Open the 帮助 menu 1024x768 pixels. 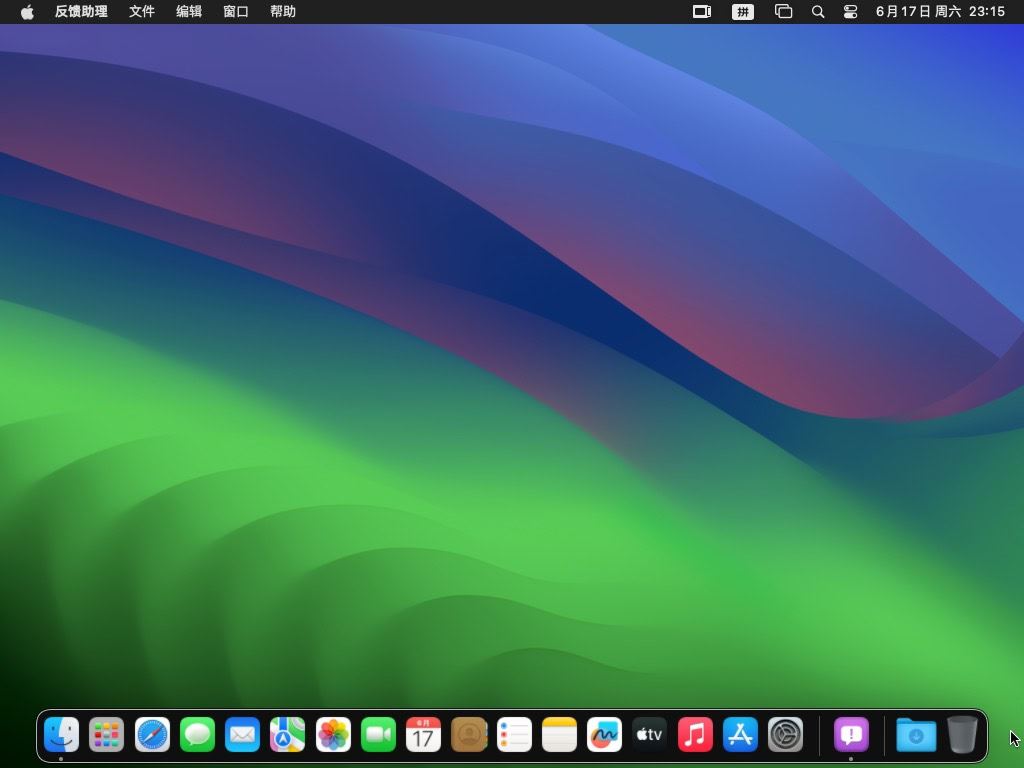point(283,12)
